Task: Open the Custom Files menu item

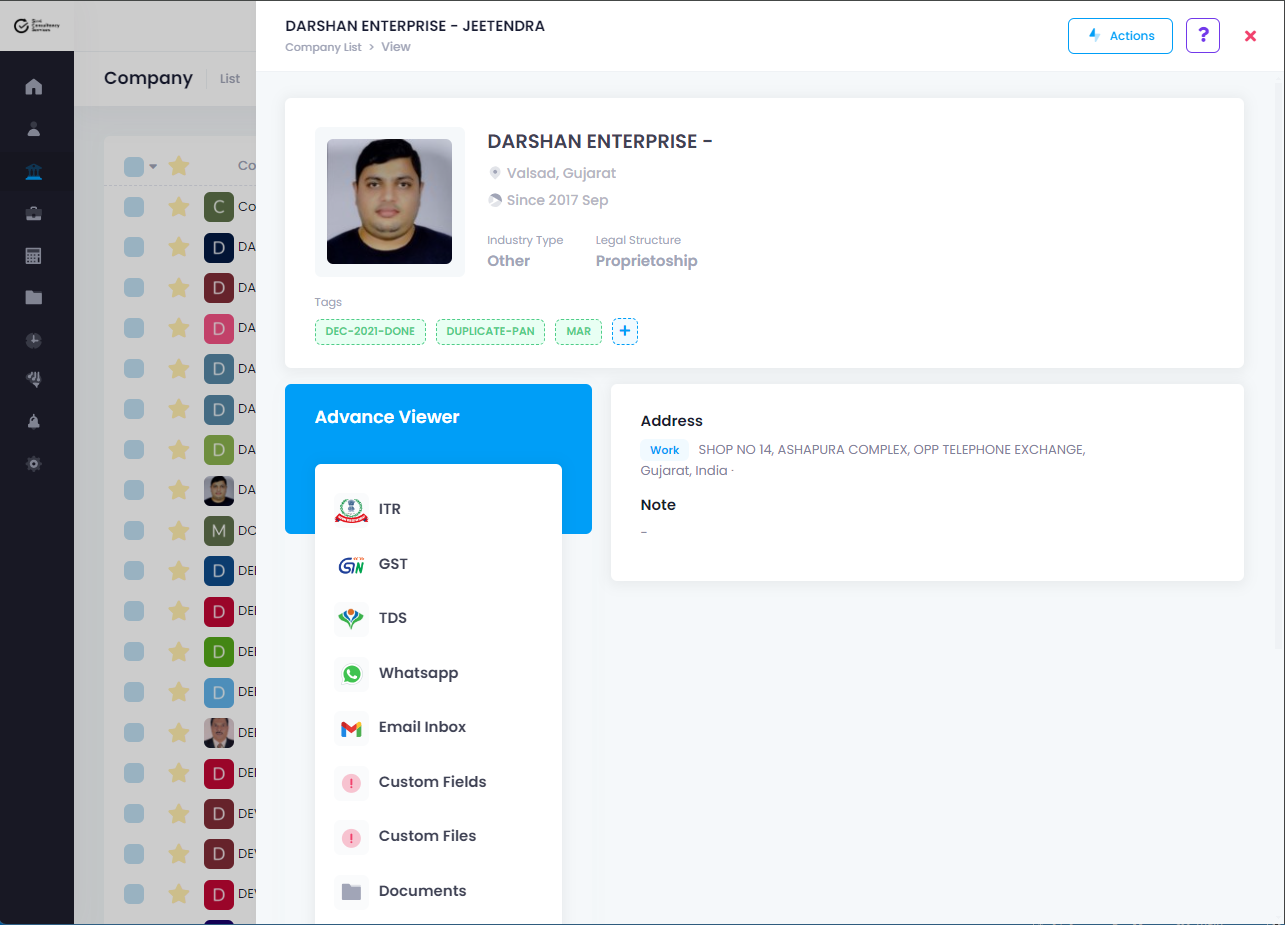Action: click(x=426, y=836)
